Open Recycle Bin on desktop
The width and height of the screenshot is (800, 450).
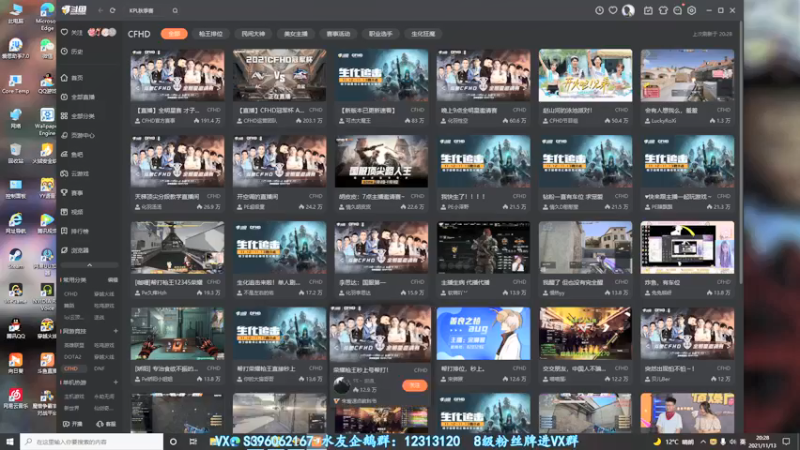(x=15, y=153)
